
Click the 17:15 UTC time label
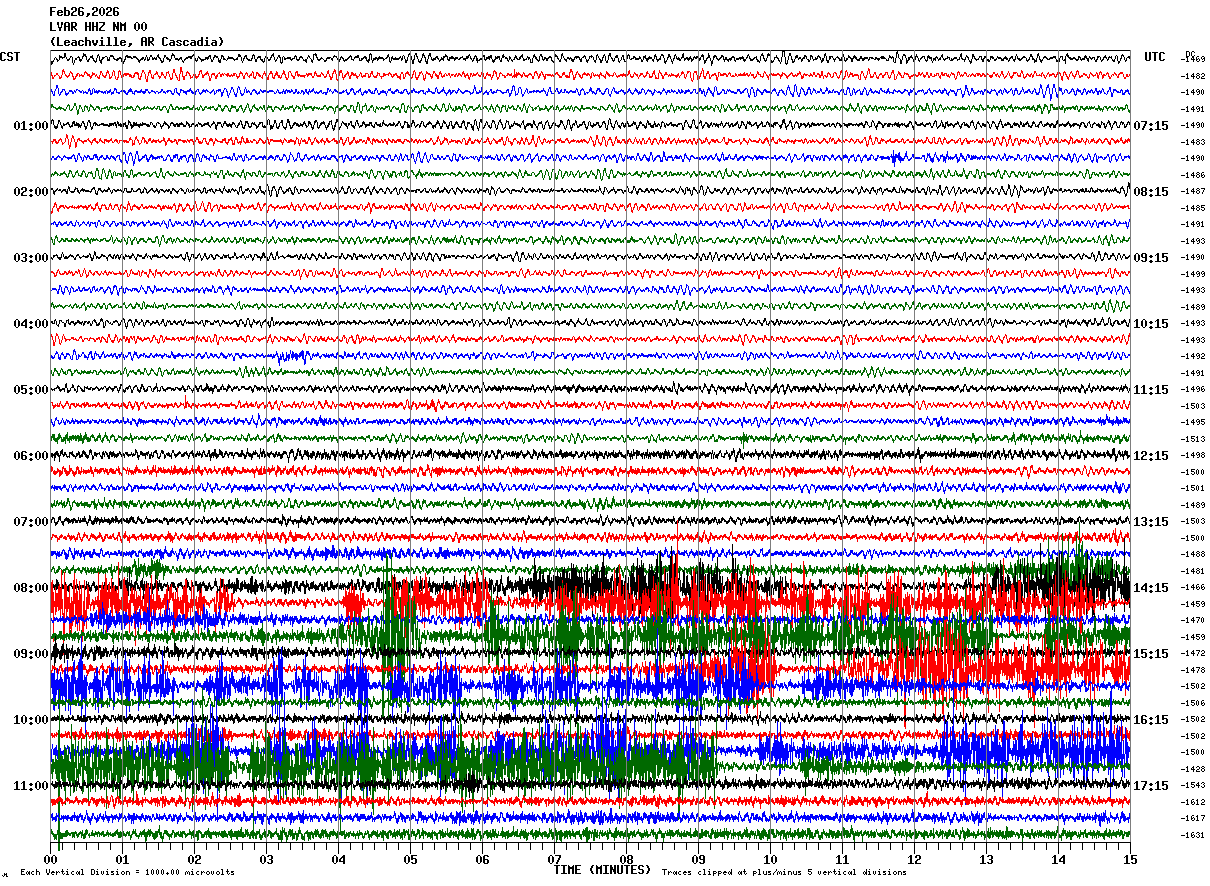coord(1151,786)
